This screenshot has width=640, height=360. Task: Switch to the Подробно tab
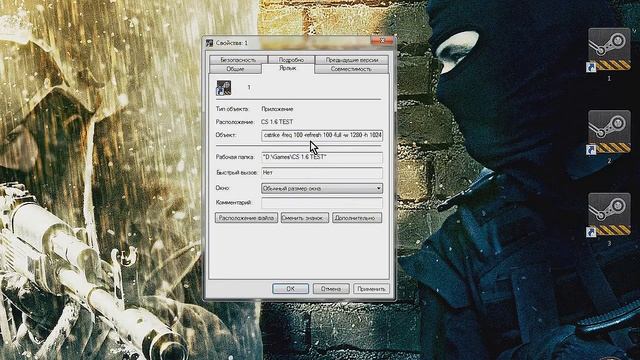(x=291, y=60)
